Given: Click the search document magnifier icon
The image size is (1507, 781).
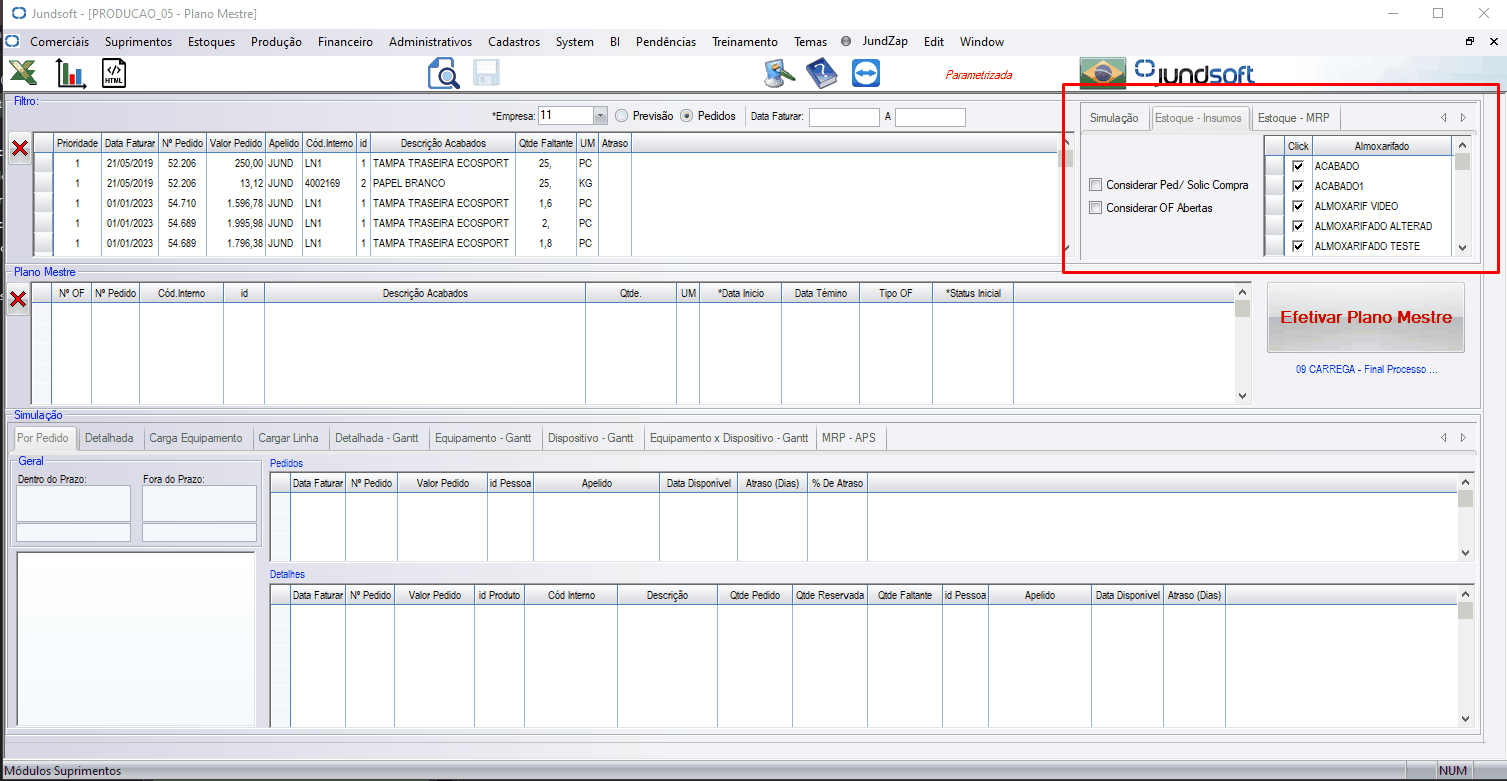Looking at the screenshot, I should point(443,74).
